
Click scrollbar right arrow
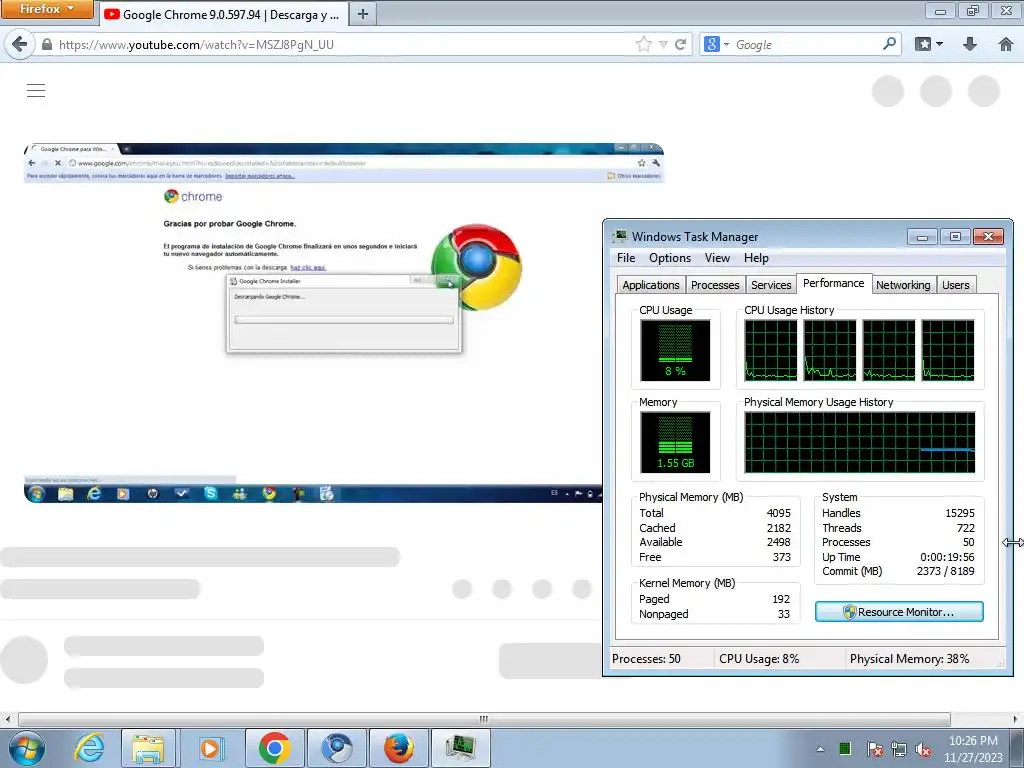(1017, 719)
